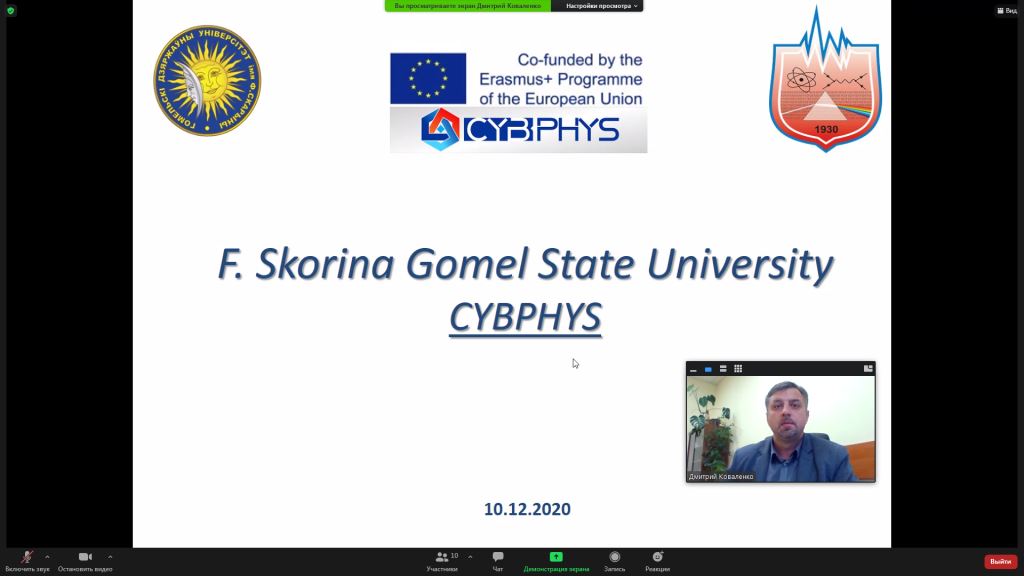
Task: Click the Дмитрий Коваленко name label
Action: [721, 477]
